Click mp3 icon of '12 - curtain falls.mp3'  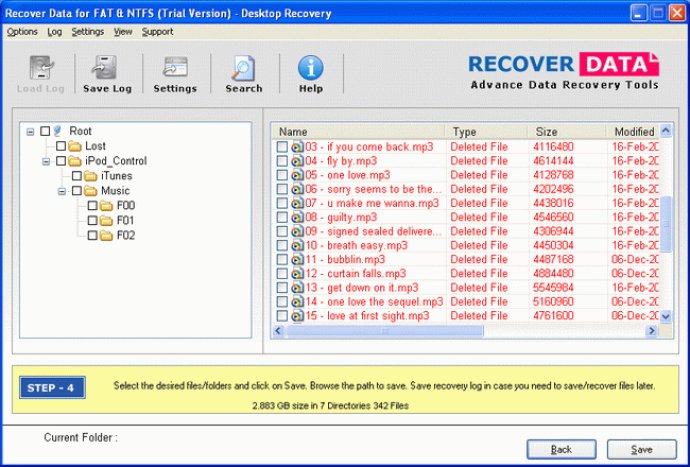coord(298,273)
